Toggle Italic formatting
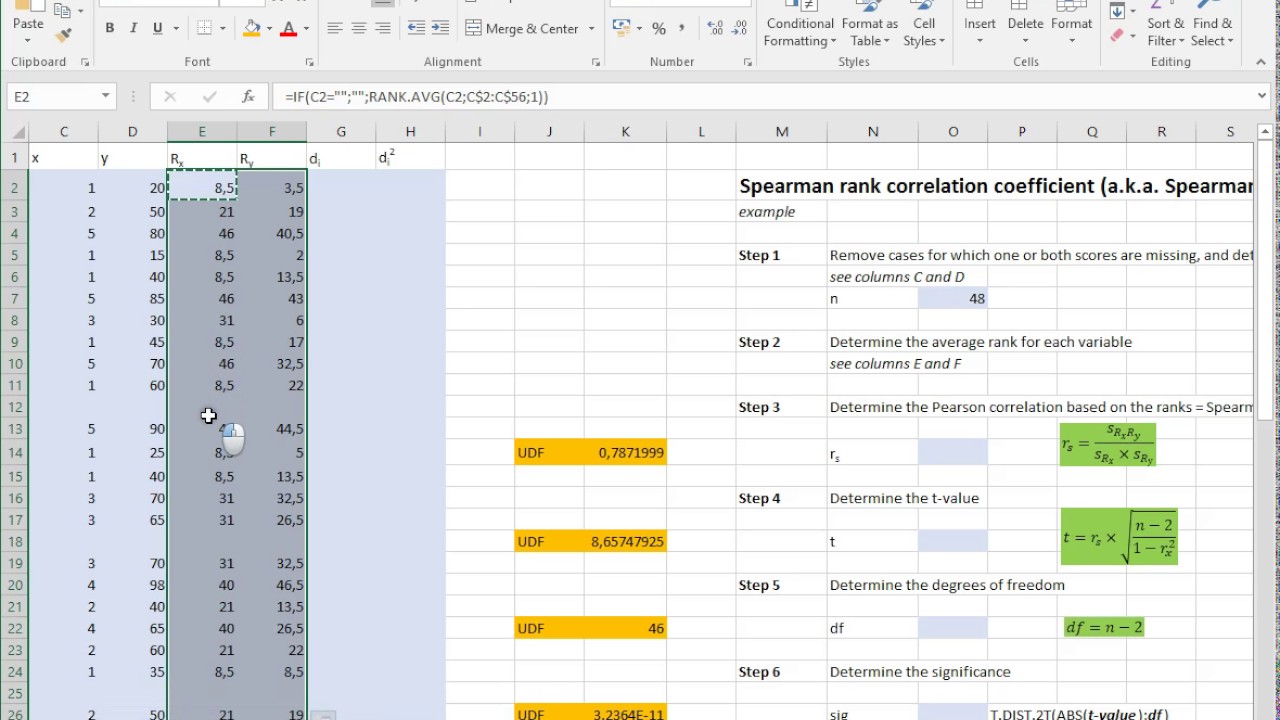 [133, 29]
